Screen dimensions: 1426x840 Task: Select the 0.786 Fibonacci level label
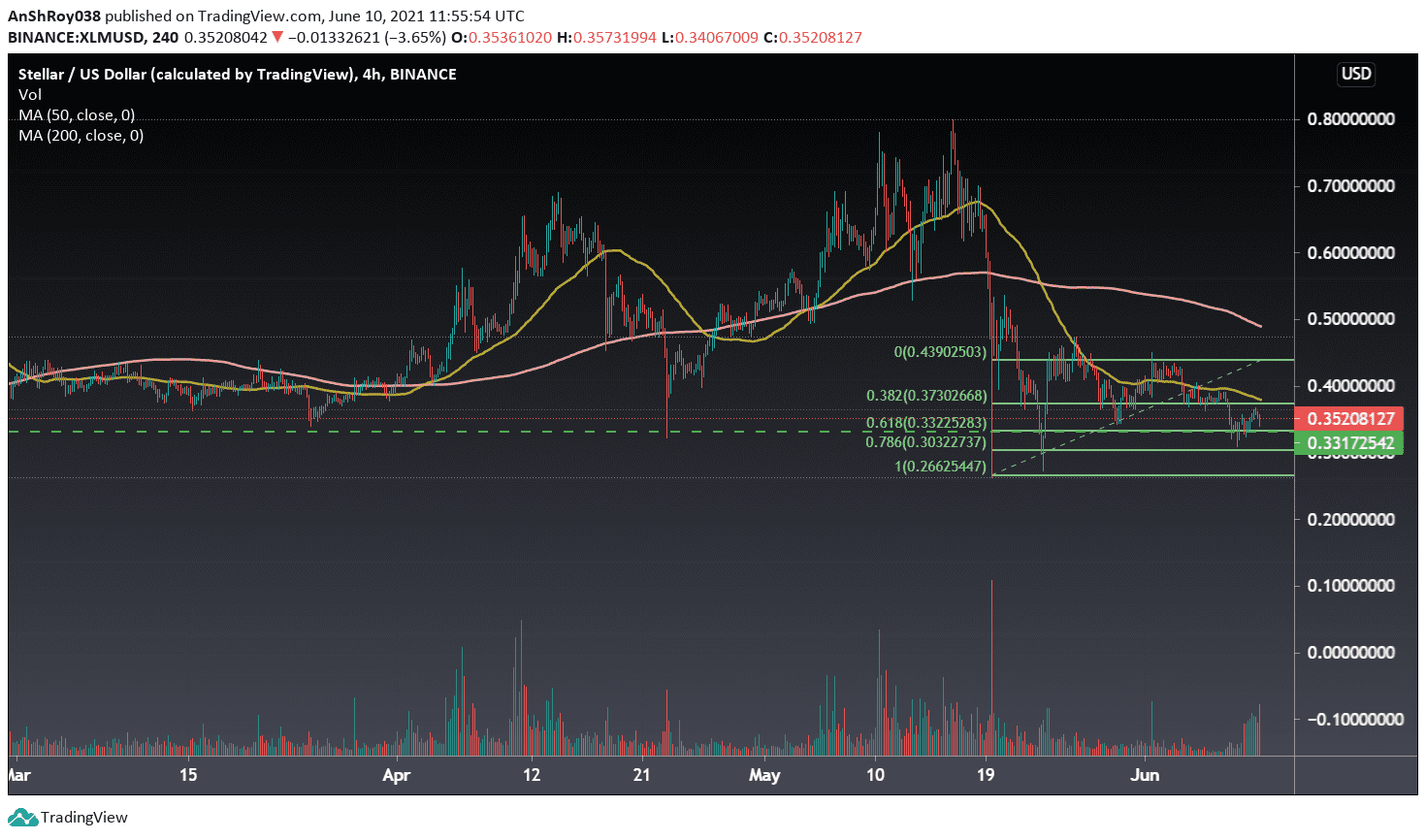(925, 442)
